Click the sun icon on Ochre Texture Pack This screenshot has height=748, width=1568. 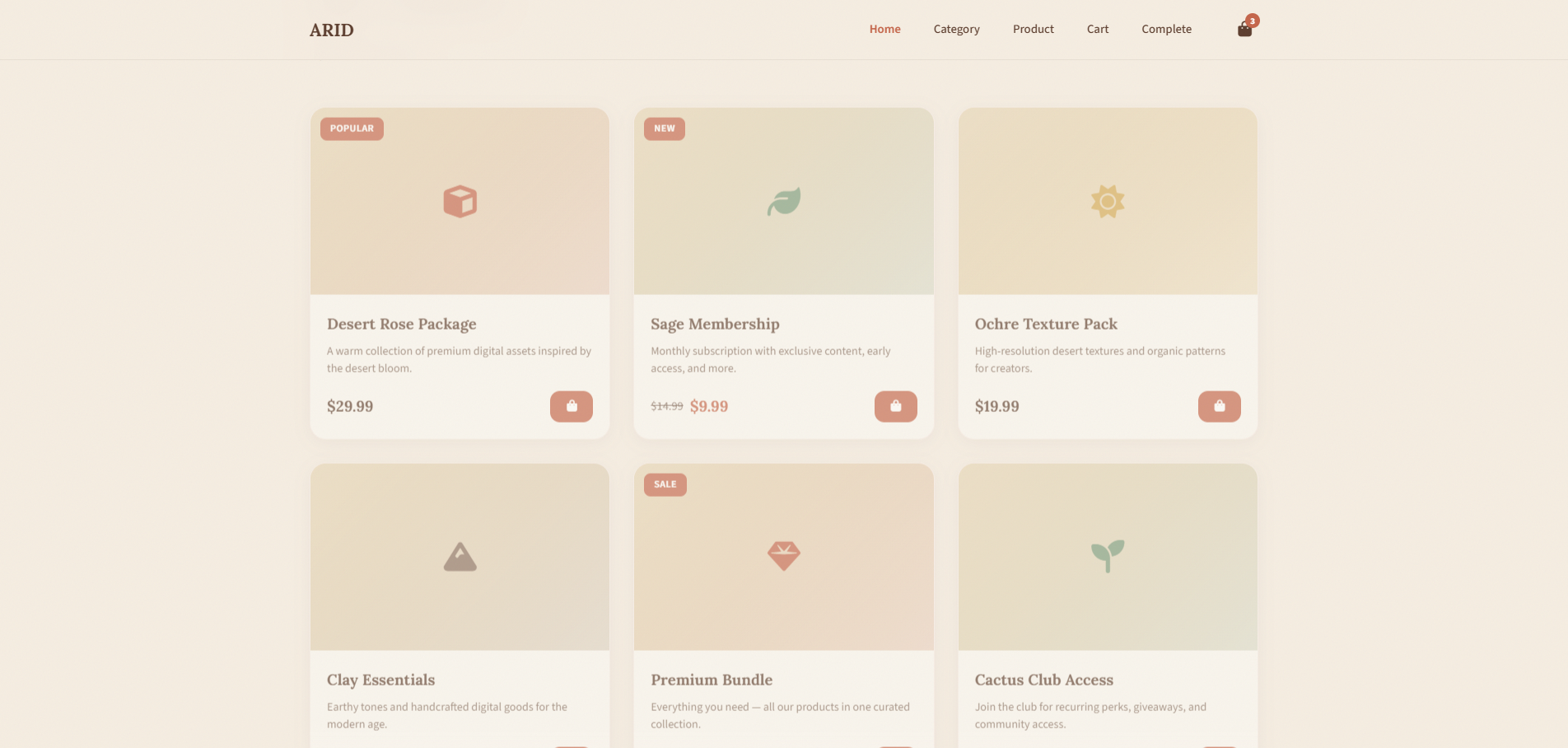1108,201
